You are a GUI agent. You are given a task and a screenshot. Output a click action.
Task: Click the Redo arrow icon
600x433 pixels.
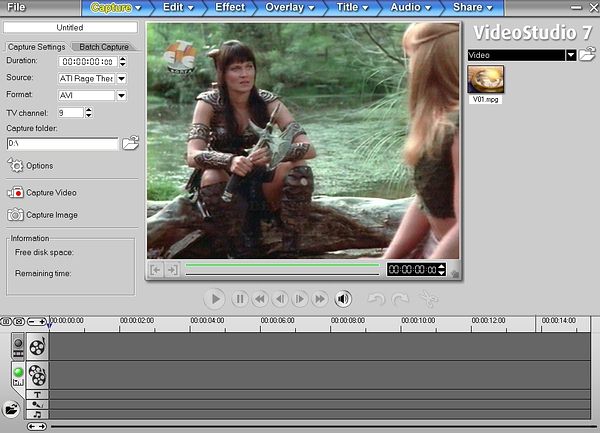click(401, 299)
